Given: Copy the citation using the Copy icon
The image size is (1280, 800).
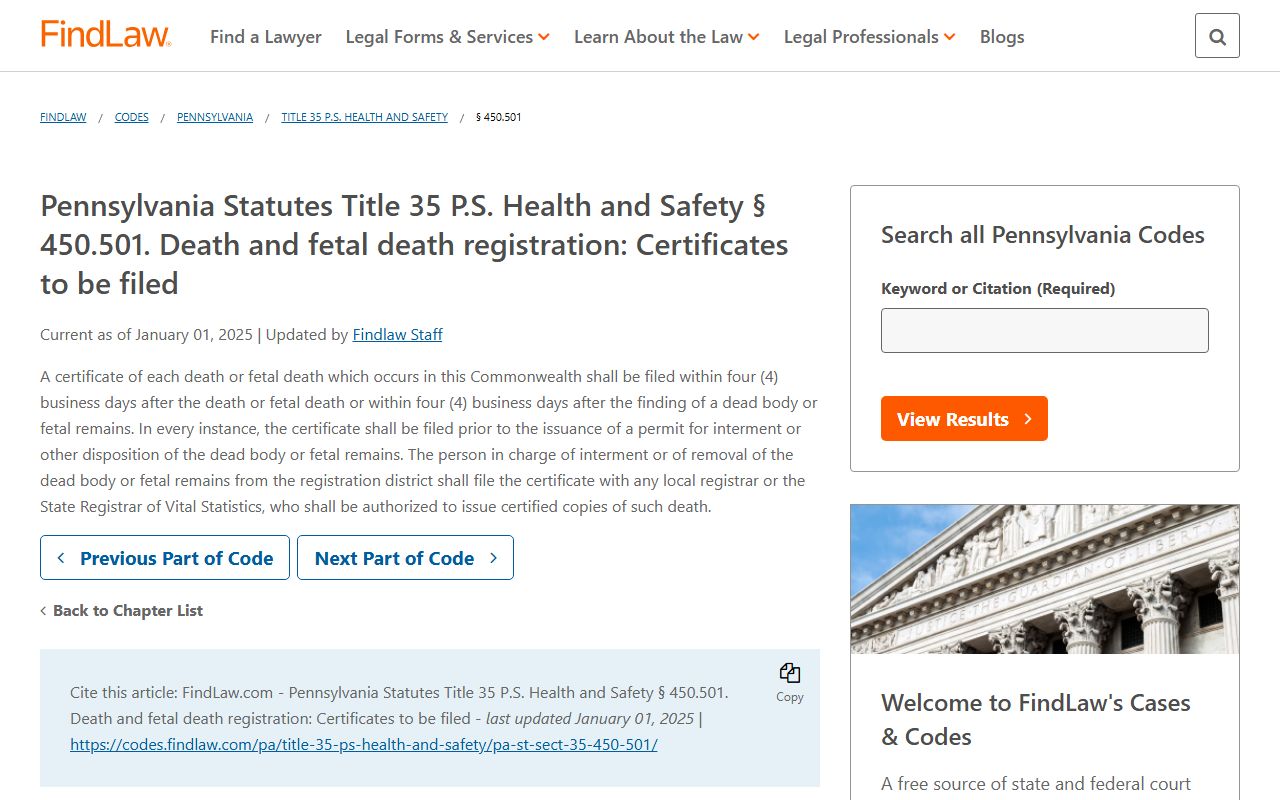Looking at the screenshot, I should [790, 682].
